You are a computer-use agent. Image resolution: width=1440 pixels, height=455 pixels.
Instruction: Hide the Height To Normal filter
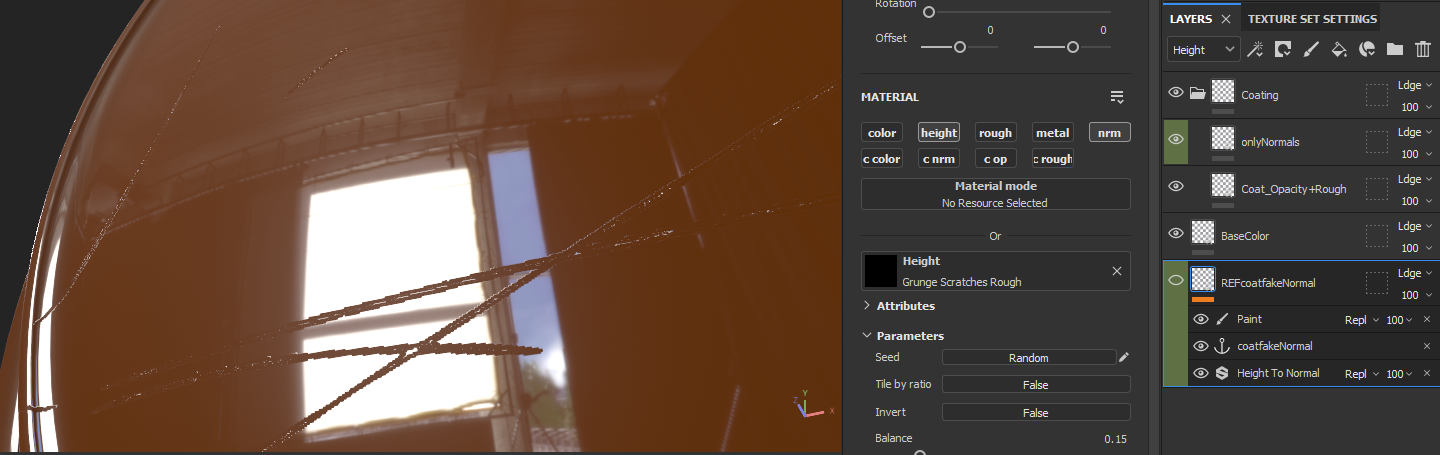1201,373
